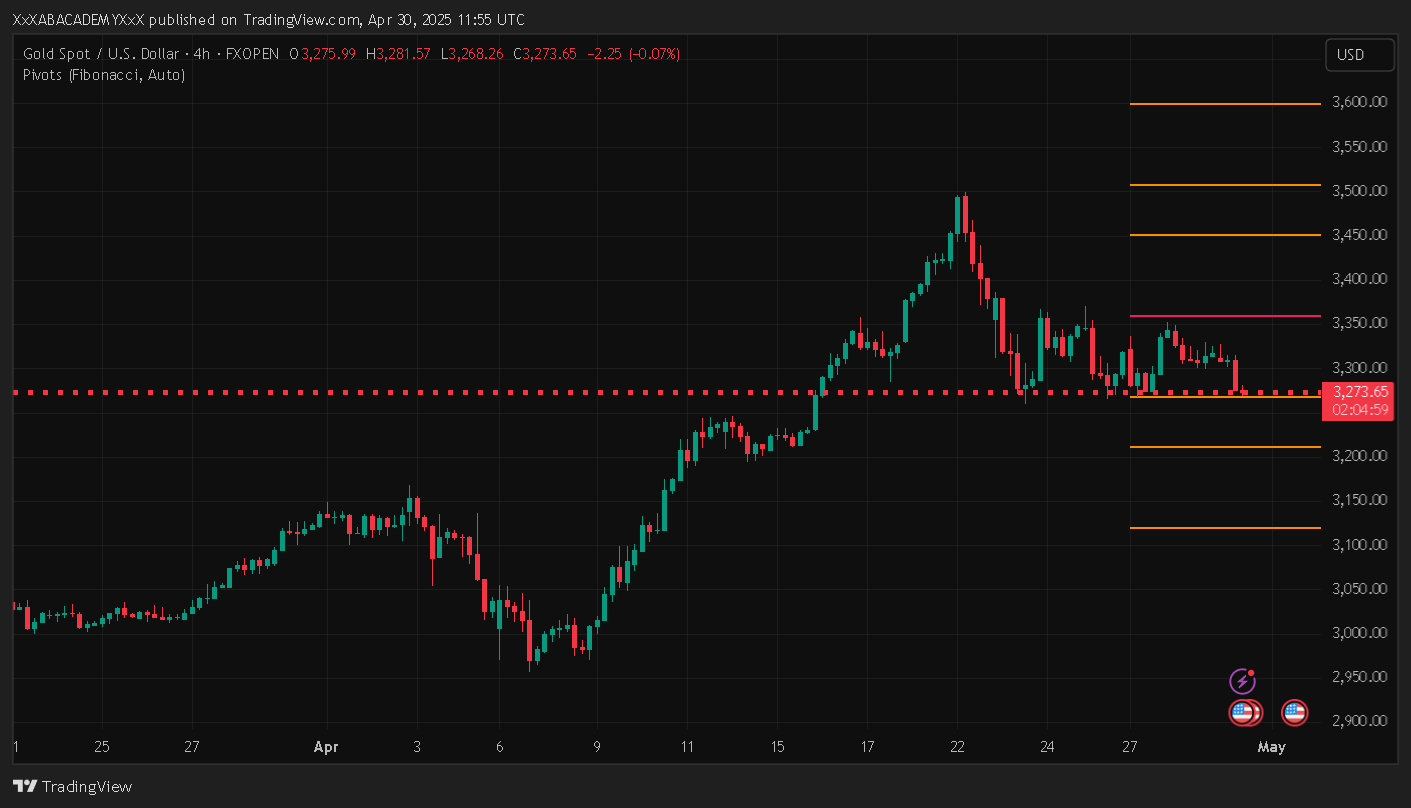Click the Gold Spot / U.S. Dollar title
The height and width of the screenshot is (808, 1411).
click(x=100, y=54)
